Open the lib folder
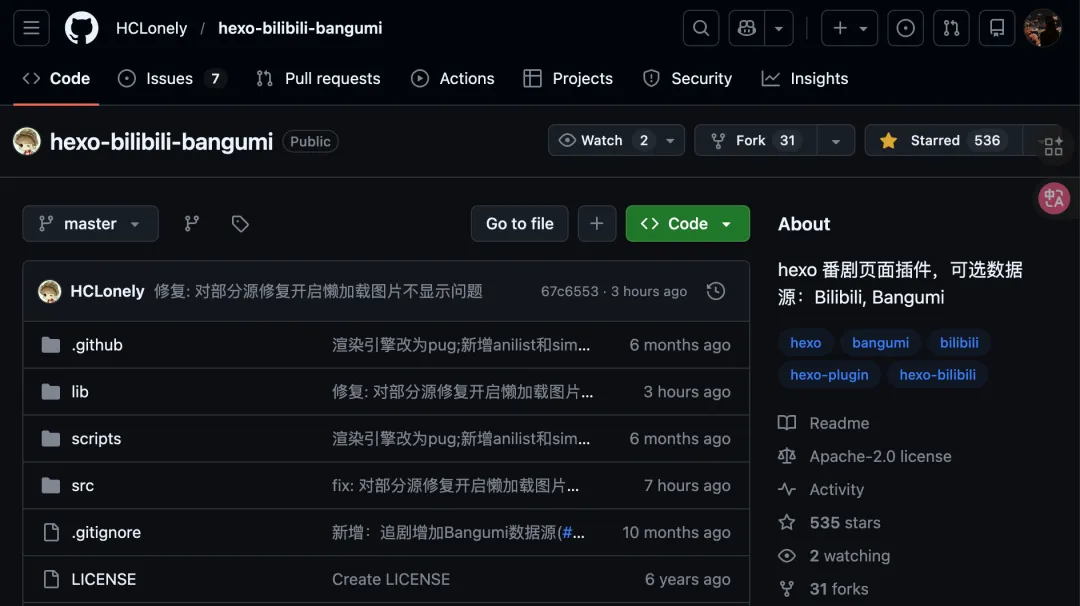 80,392
